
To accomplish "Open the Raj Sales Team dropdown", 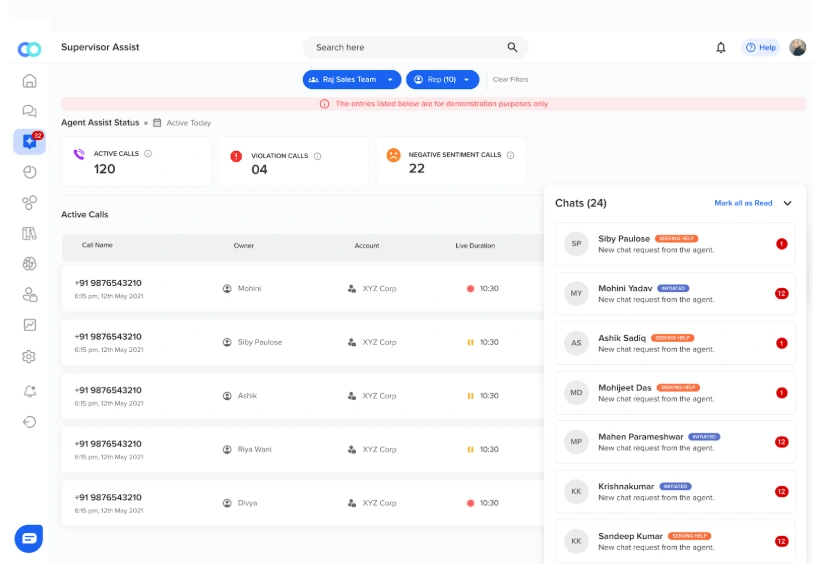I will [352, 79].
